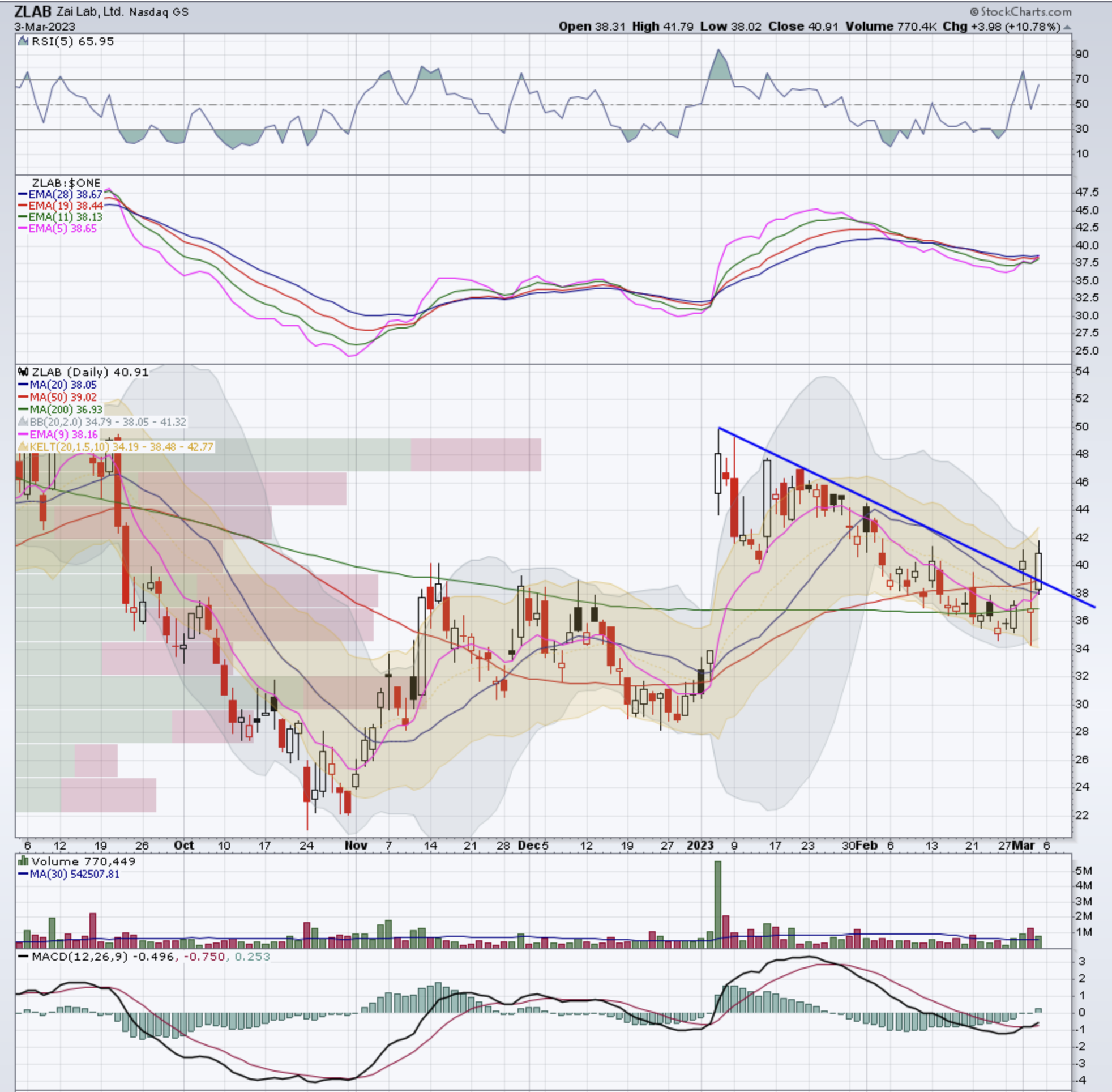The image size is (1112, 1092).
Task: Click the EMA(28) 38.67 legend entry
Action: click(61, 194)
